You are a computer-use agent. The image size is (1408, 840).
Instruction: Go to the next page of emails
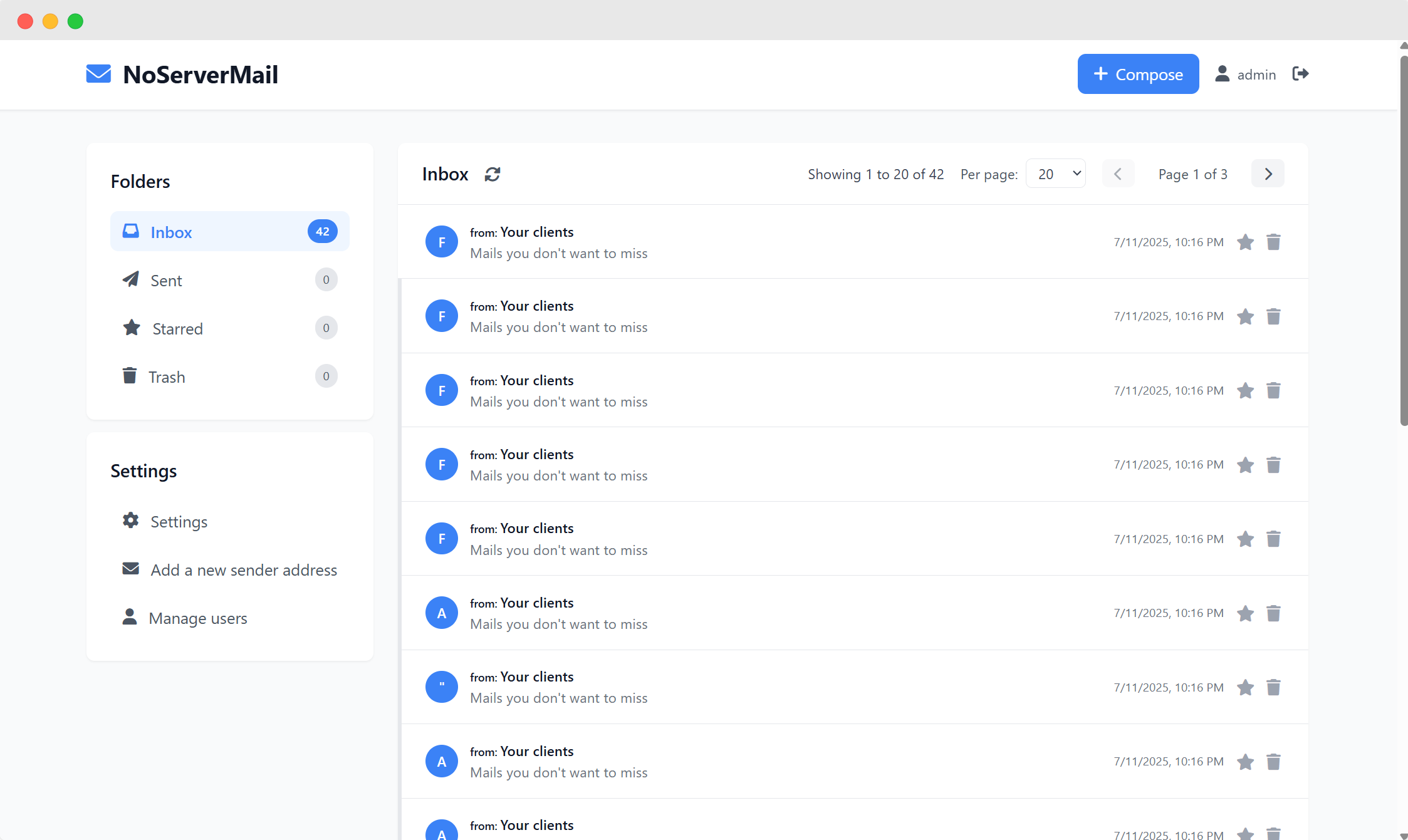[x=1268, y=174]
